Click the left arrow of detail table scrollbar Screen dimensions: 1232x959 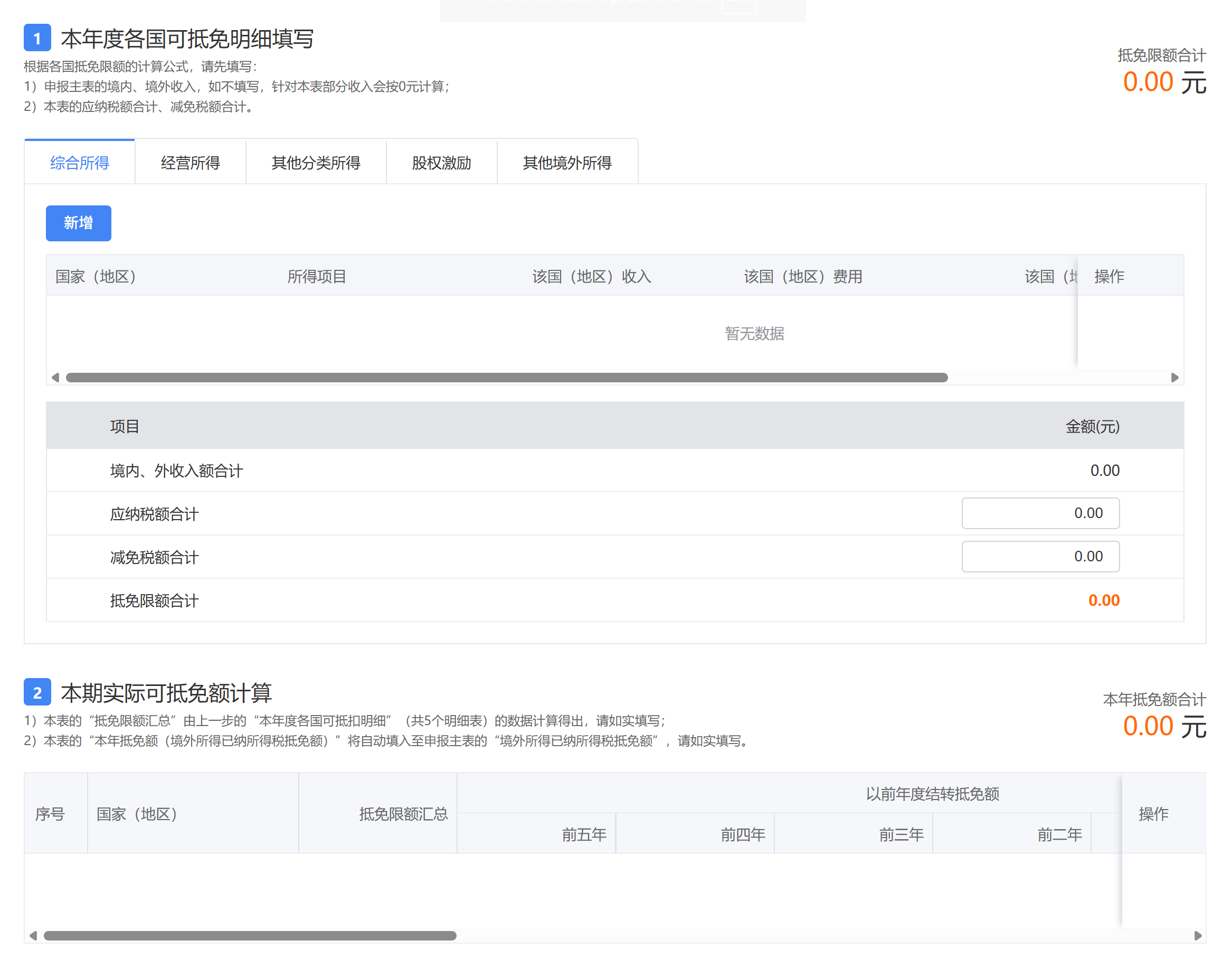click(x=55, y=377)
